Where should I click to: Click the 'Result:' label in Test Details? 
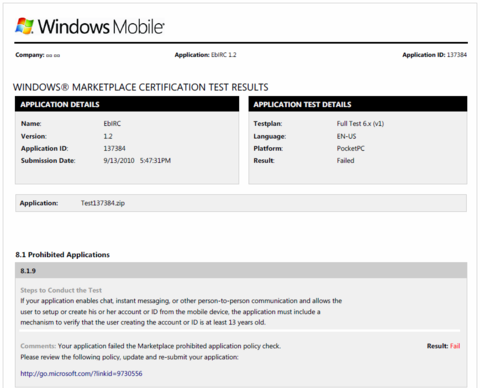[x=264, y=161]
